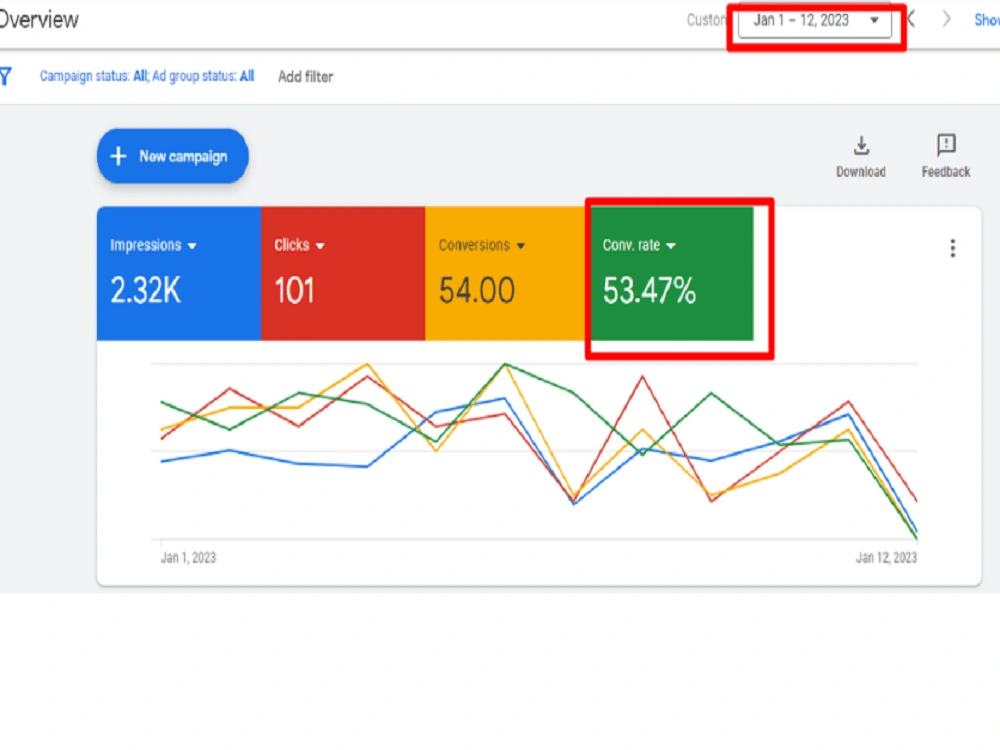1000x750 pixels.
Task: Click the New campaign button
Action: [x=172, y=156]
